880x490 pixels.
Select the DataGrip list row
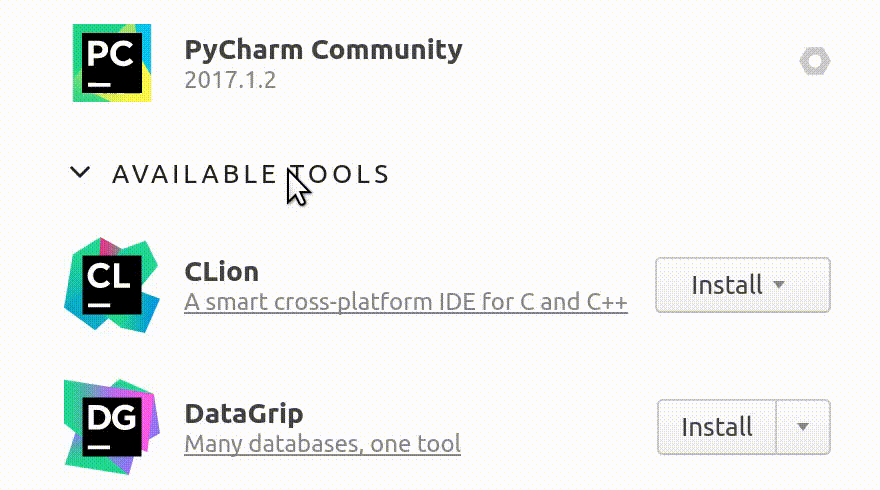[x=447, y=427]
